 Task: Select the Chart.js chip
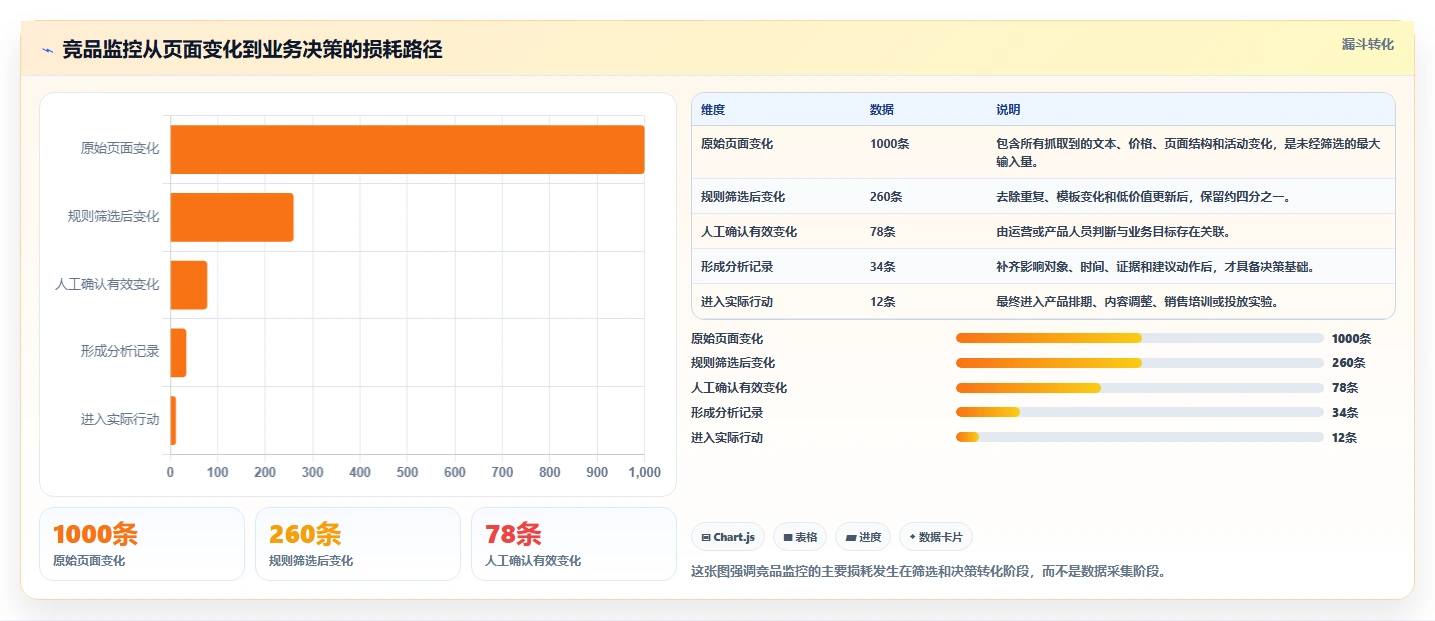(x=728, y=537)
